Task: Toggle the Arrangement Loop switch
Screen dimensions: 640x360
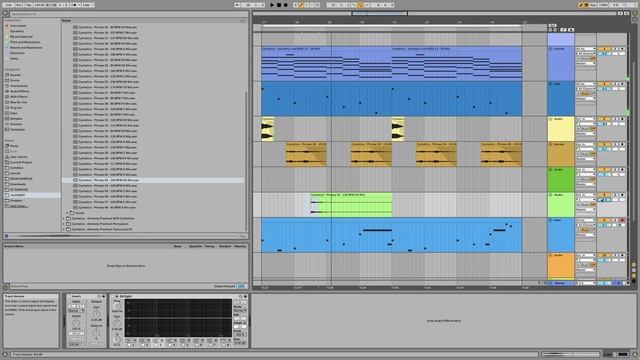Action: 360,5
